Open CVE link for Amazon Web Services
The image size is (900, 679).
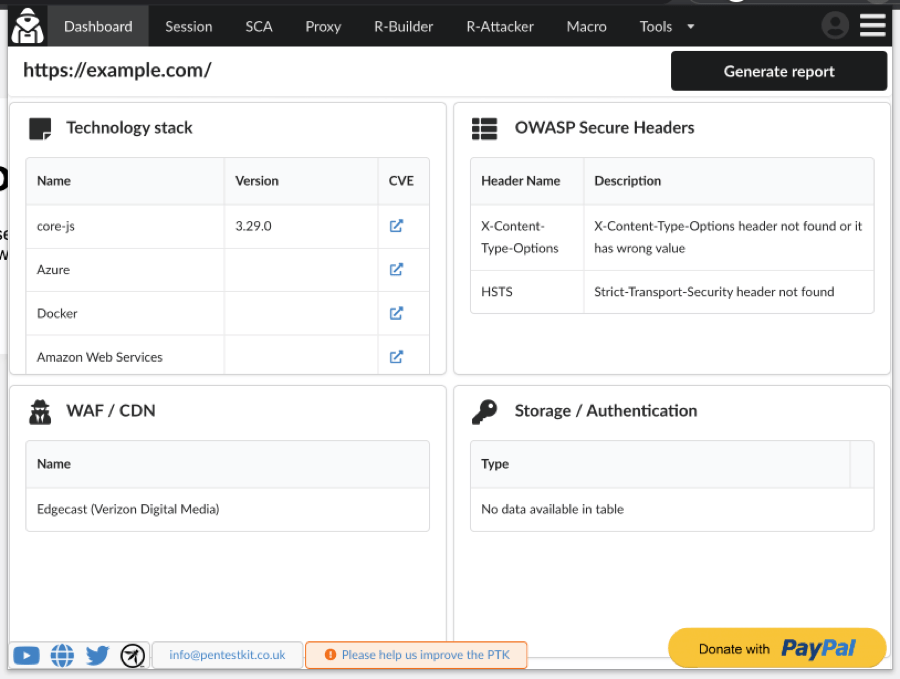coord(396,357)
